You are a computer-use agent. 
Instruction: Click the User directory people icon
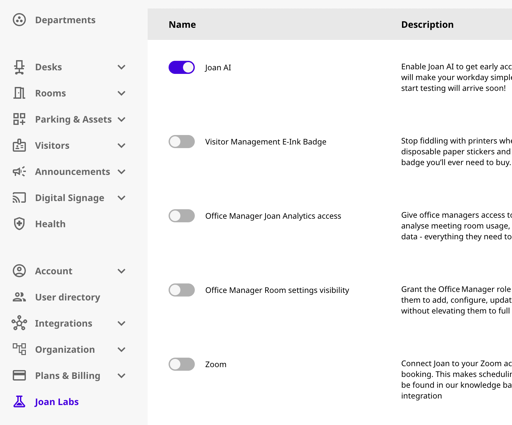point(19,297)
